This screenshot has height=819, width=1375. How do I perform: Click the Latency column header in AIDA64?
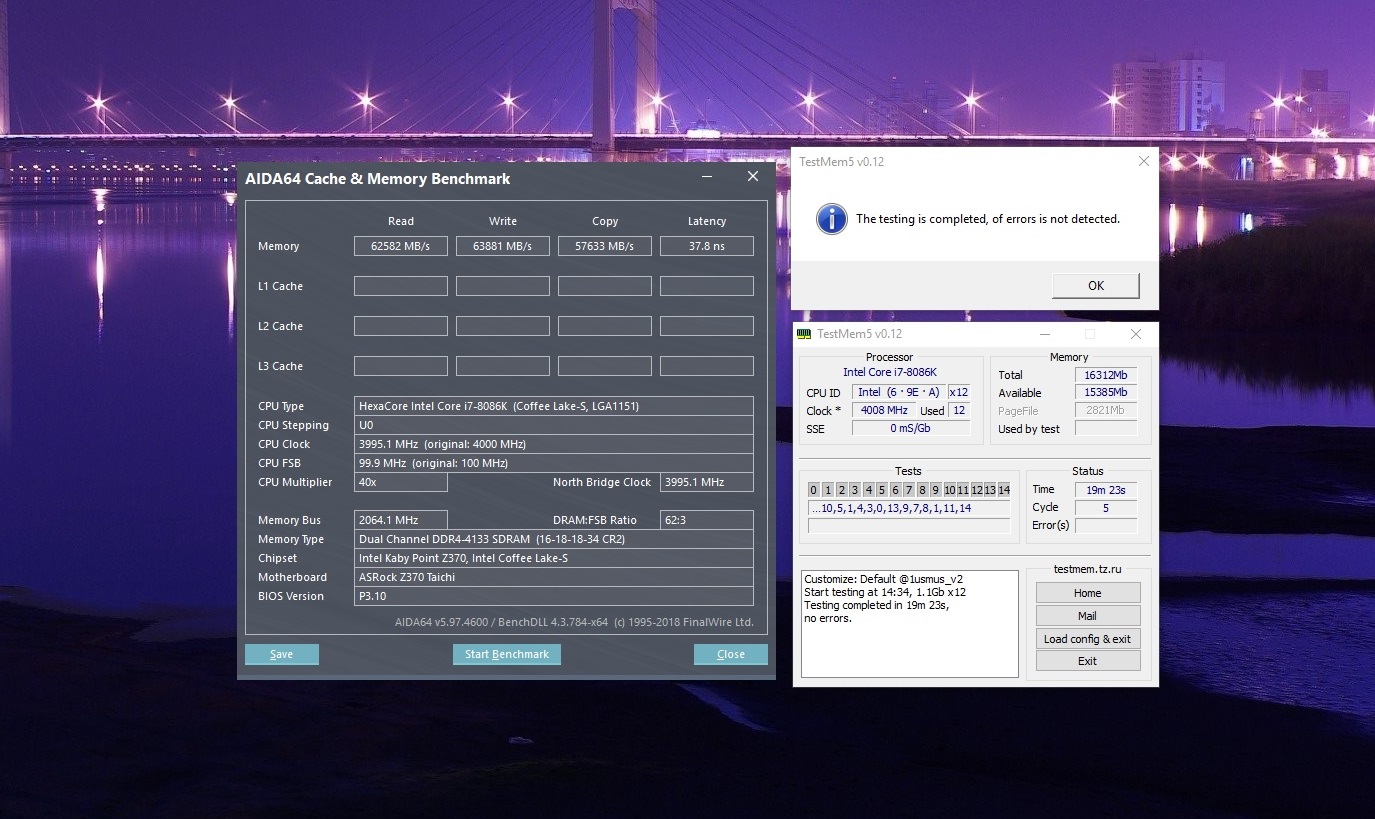[x=707, y=221]
